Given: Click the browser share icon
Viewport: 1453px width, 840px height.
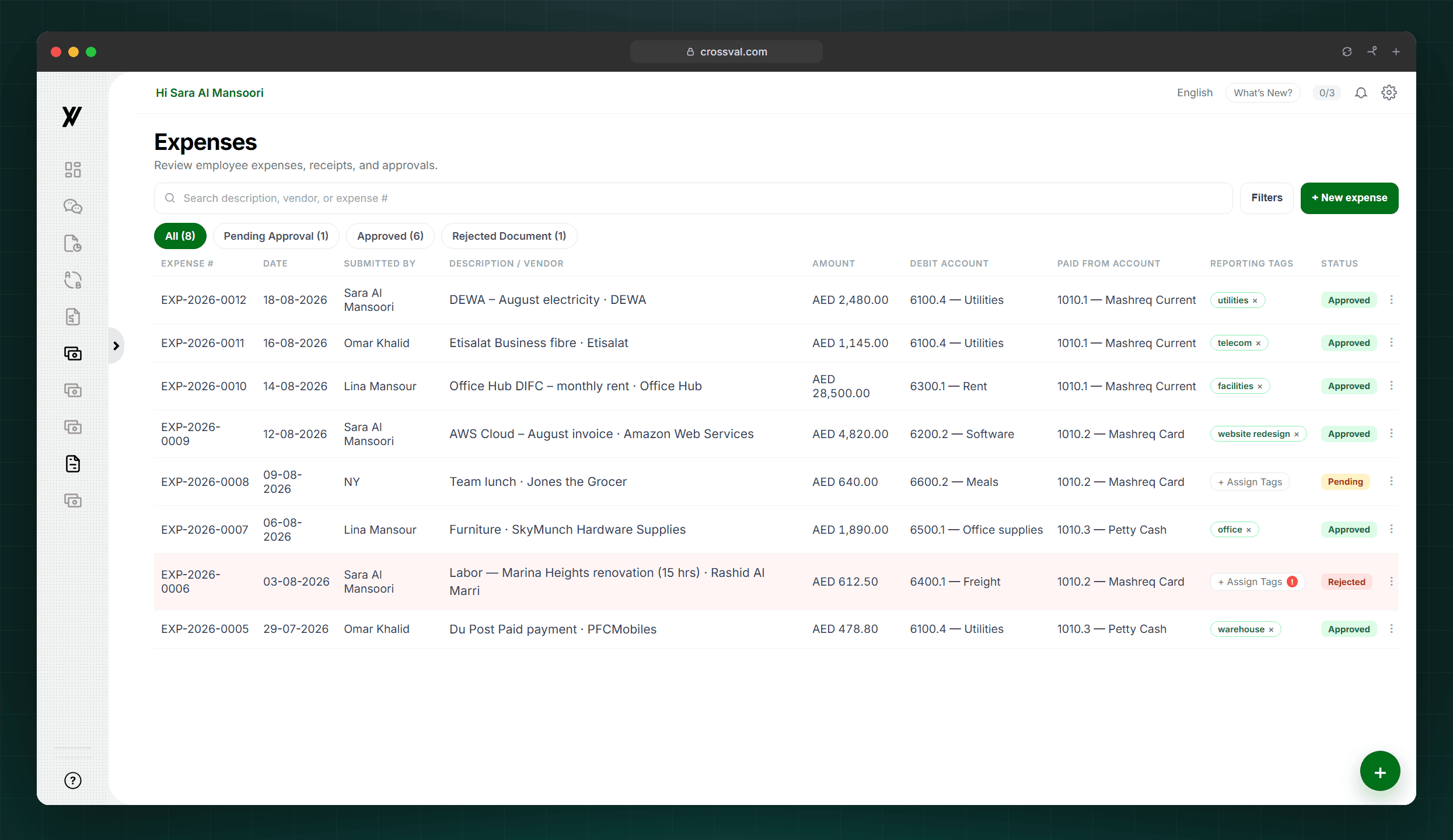Looking at the screenshot, I should 1372,51.
